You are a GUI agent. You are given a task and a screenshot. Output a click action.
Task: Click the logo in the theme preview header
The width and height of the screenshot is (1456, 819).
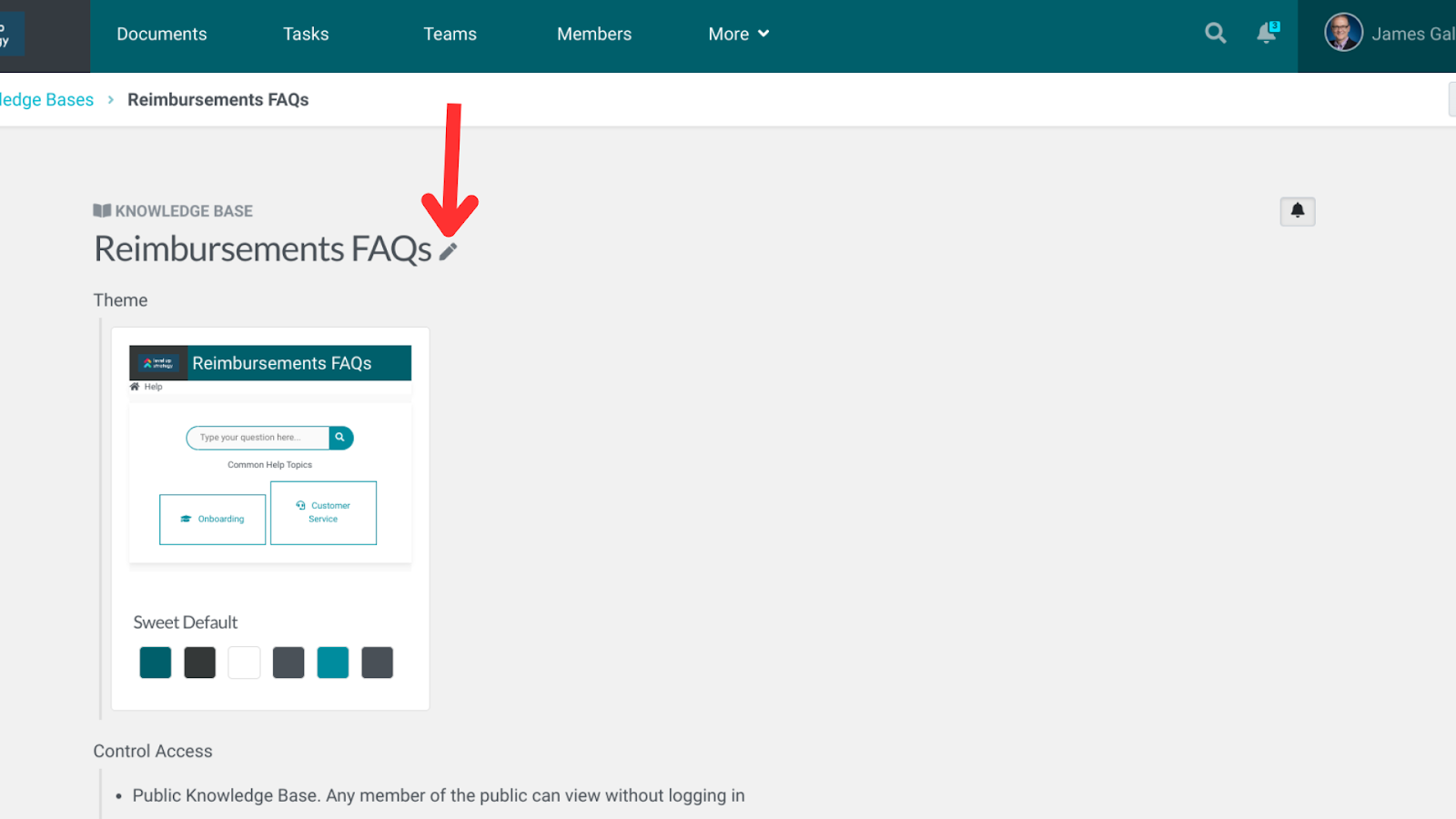click(158, 363)
